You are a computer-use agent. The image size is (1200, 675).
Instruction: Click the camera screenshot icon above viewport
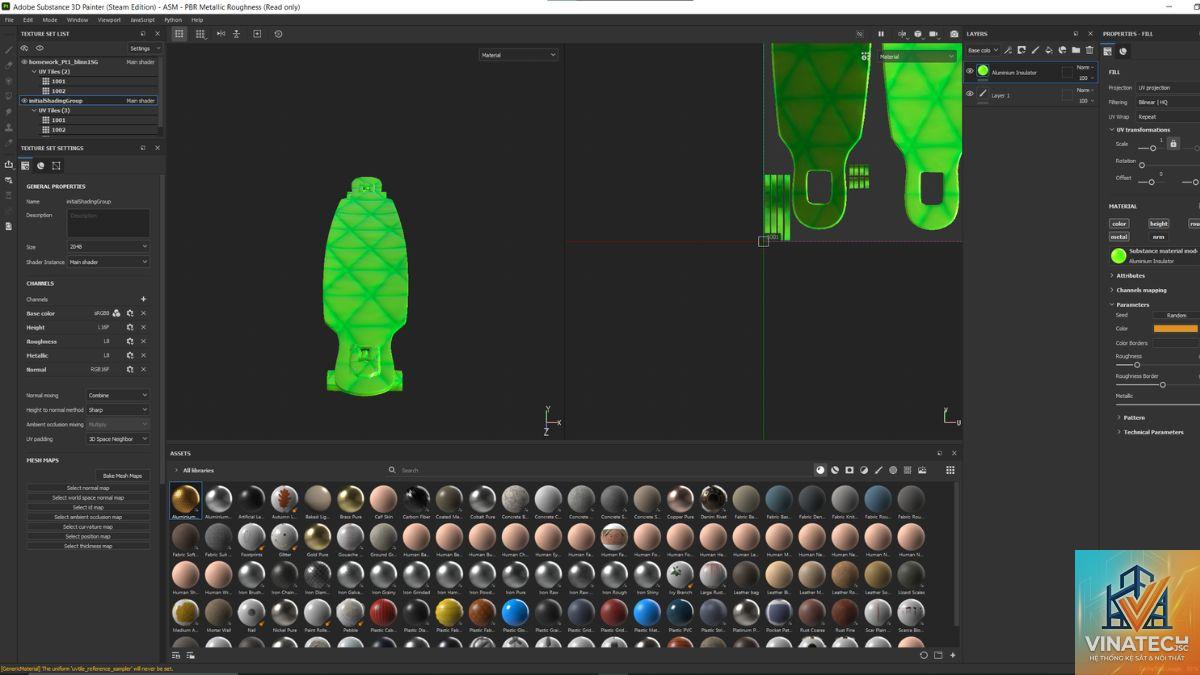pos(954,34)
